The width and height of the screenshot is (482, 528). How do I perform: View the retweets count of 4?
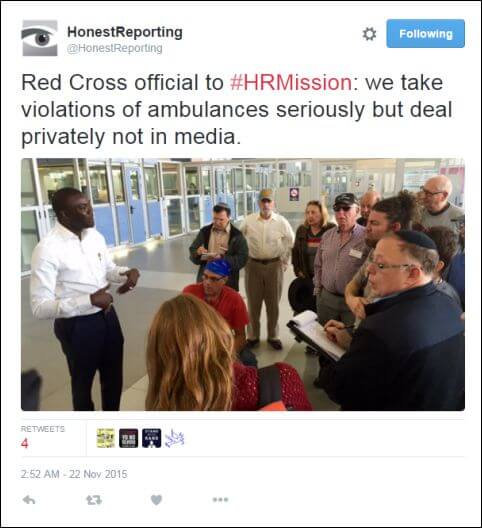(x=25, y=443)
